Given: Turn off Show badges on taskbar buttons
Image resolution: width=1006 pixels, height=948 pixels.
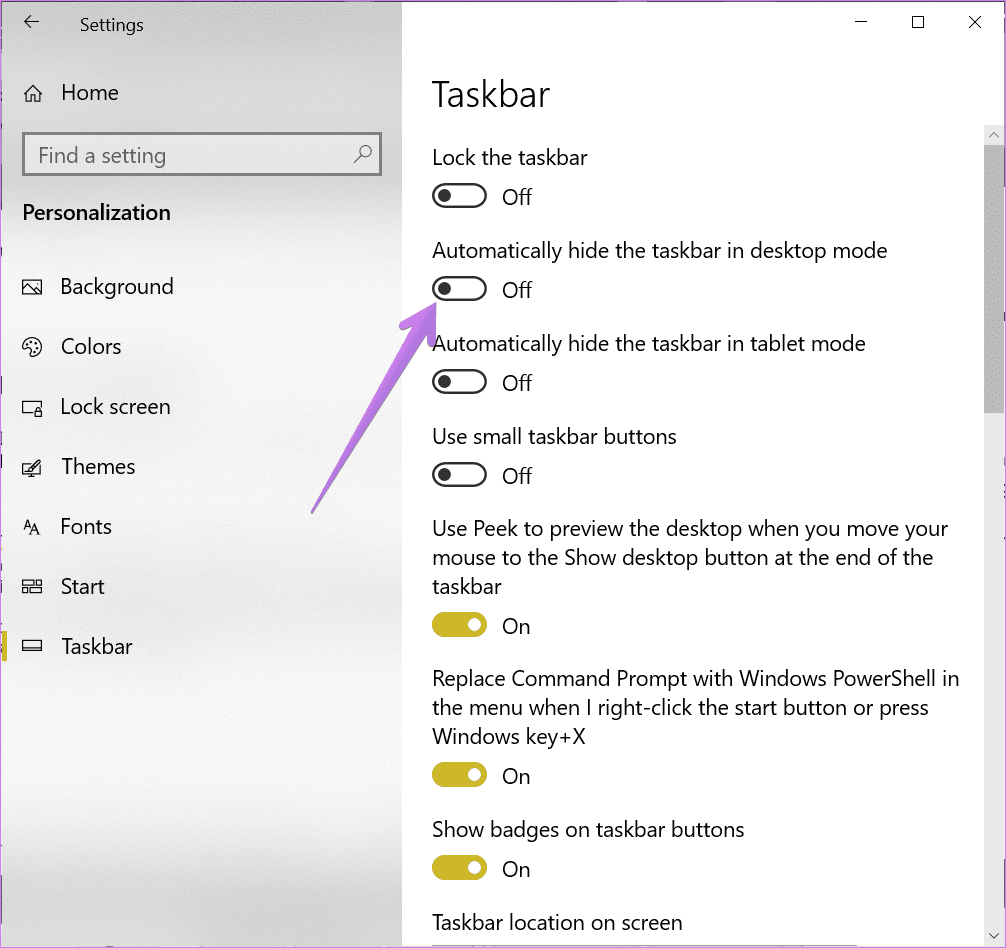Looking at the screenshot, I should click(x=459, y=868).
